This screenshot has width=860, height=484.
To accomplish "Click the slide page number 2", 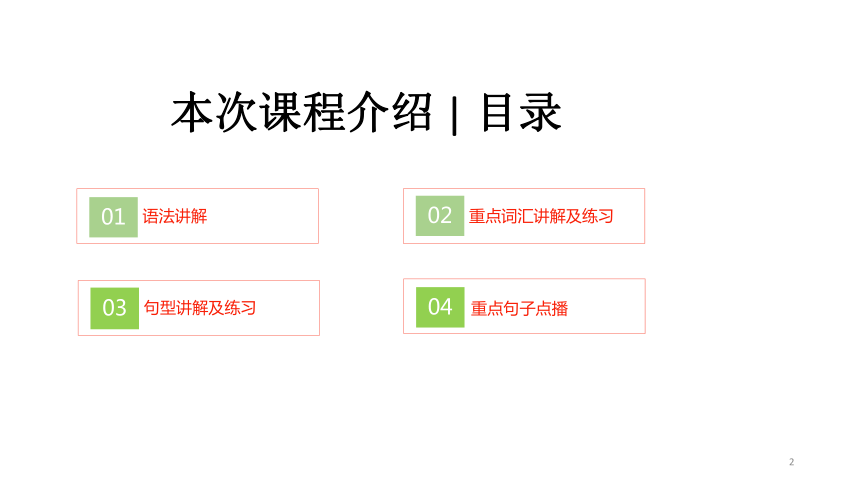I will click(x=791, y=462).
